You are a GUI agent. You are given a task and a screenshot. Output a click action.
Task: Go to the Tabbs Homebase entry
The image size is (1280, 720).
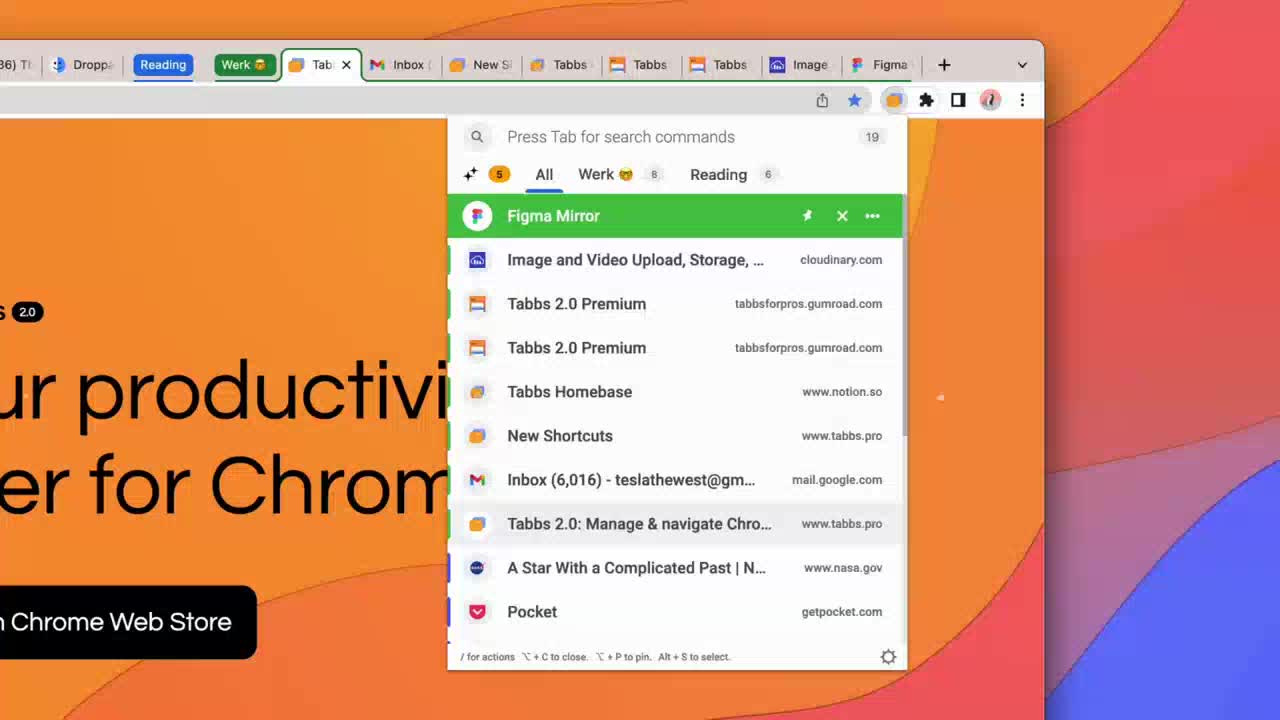[x=676, y=392]
